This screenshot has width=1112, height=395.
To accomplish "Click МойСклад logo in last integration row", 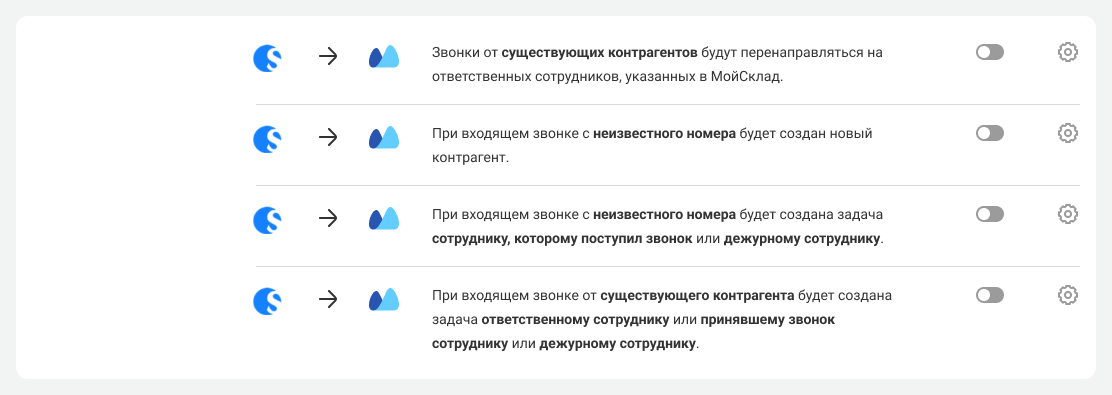I will [x=384, y=299].
